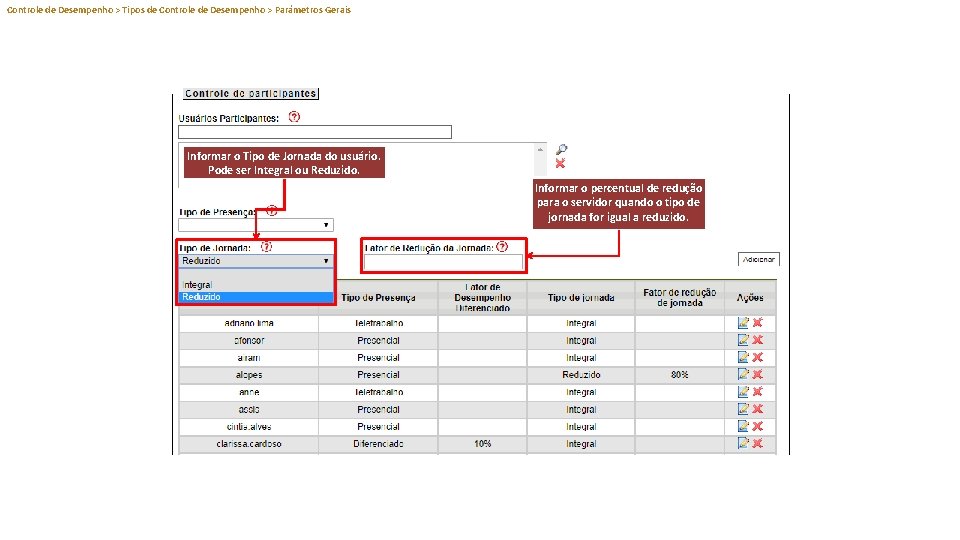The height and width of the screenshot is (540, 960).
Task: Delete the airam row
Action: [x=758, y=357]
